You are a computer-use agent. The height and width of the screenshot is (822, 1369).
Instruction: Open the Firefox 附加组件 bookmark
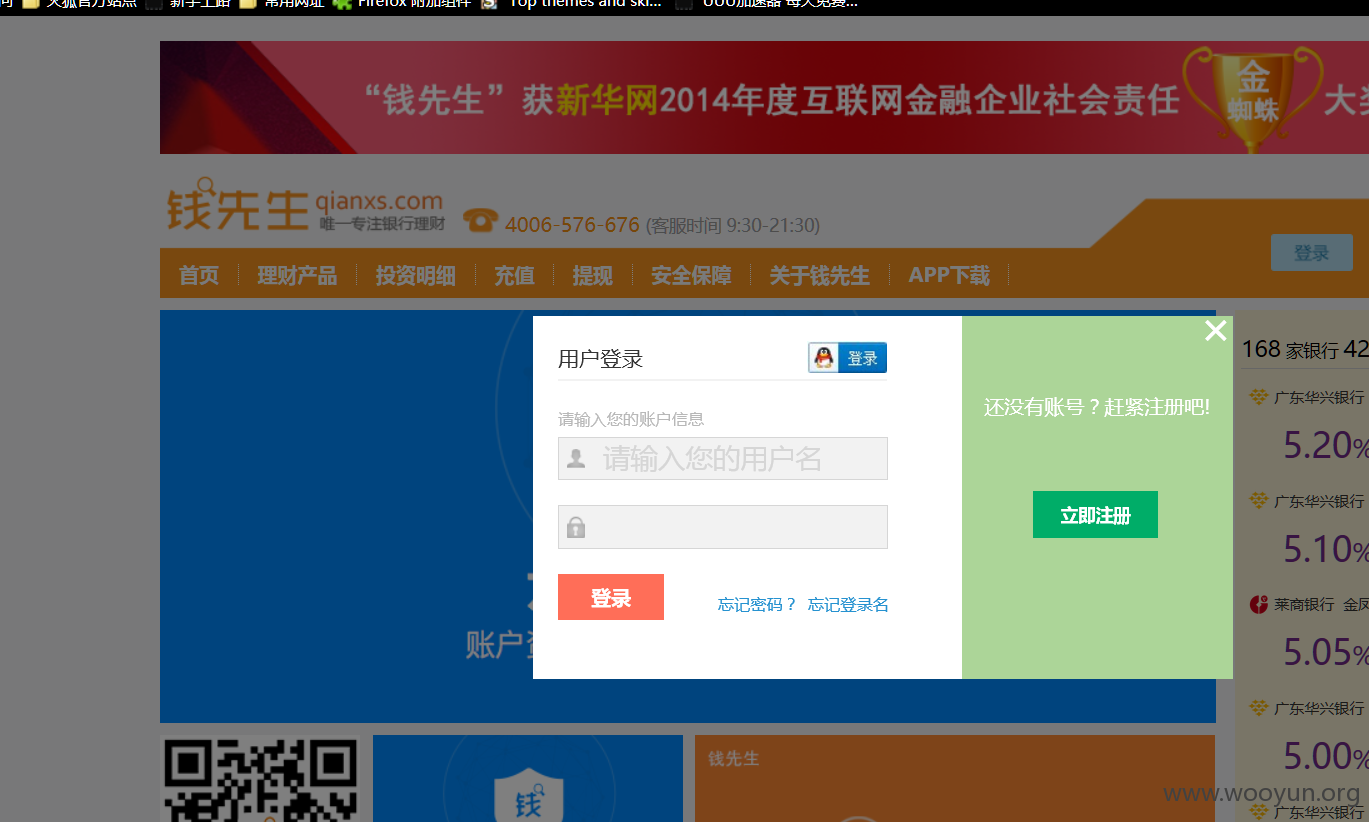(x=402, y=4)
